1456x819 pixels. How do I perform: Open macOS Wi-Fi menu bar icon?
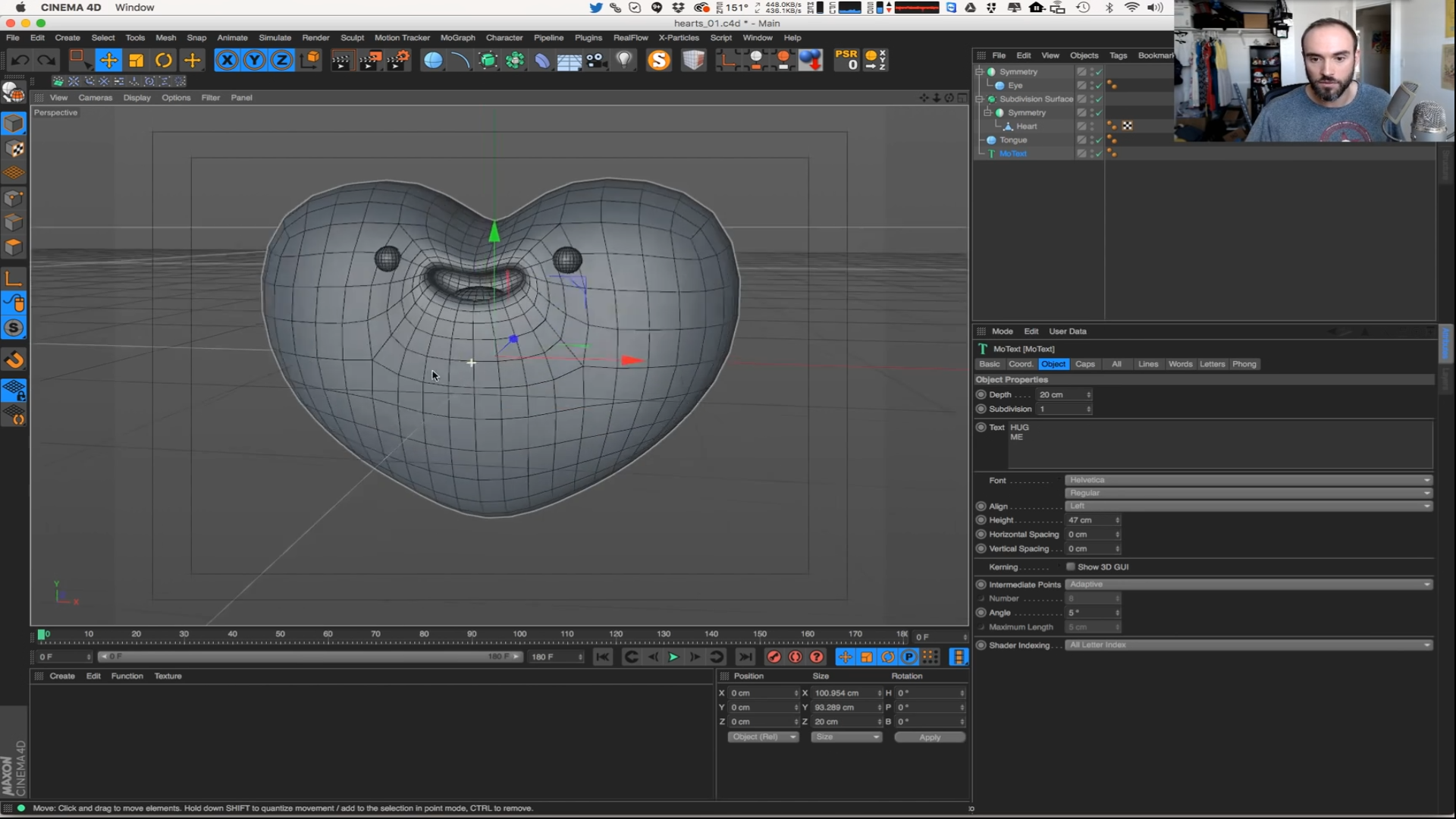point(1131,8)
